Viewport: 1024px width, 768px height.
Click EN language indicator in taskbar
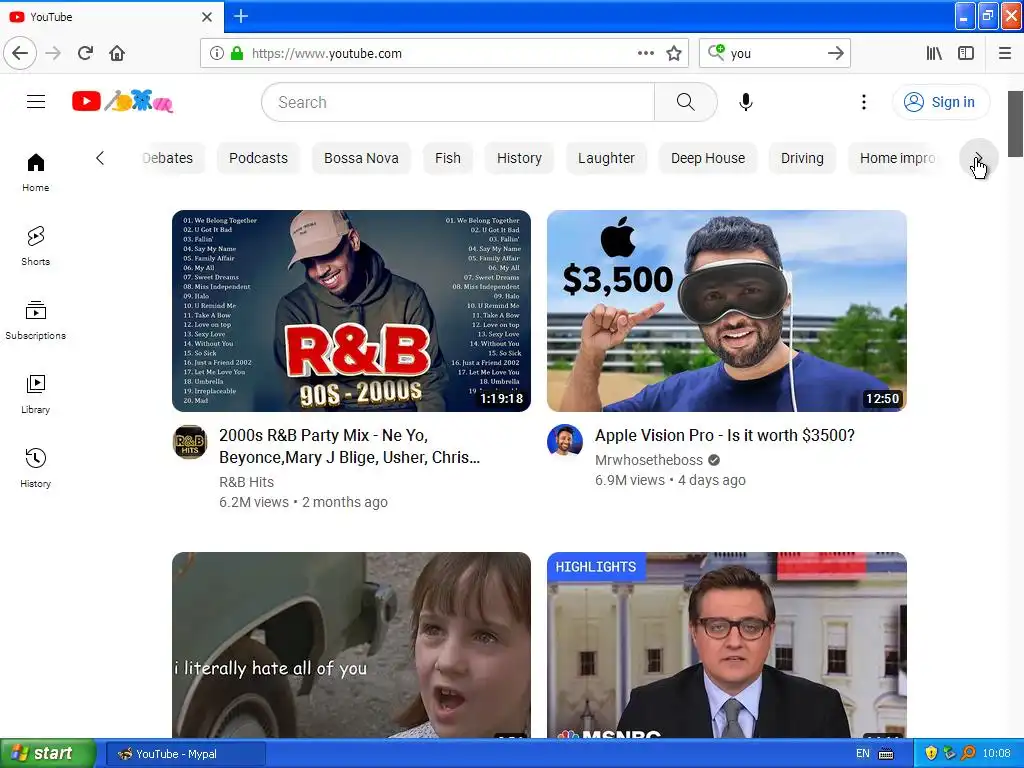862,754
